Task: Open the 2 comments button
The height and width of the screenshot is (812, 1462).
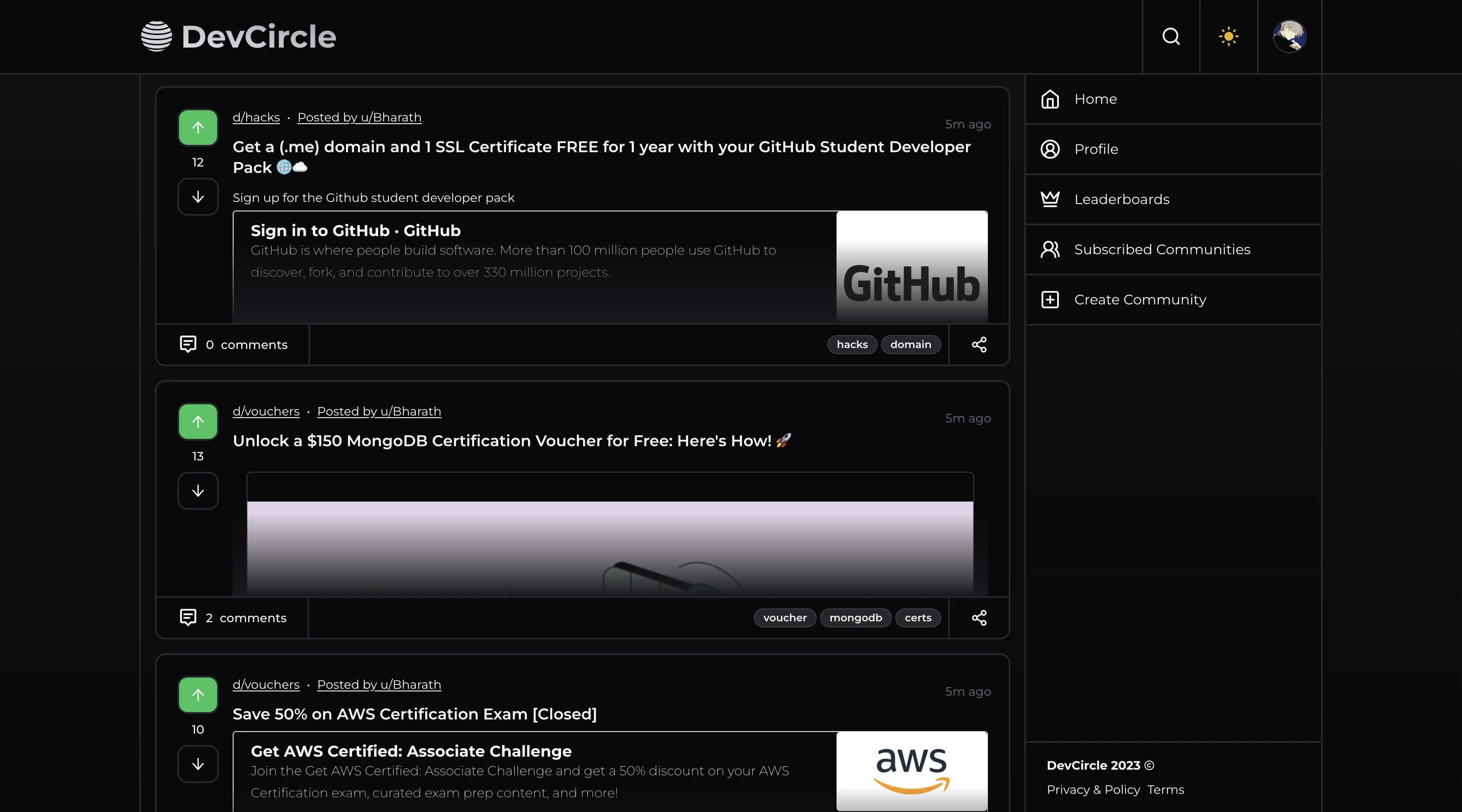Action: [233, 618]
